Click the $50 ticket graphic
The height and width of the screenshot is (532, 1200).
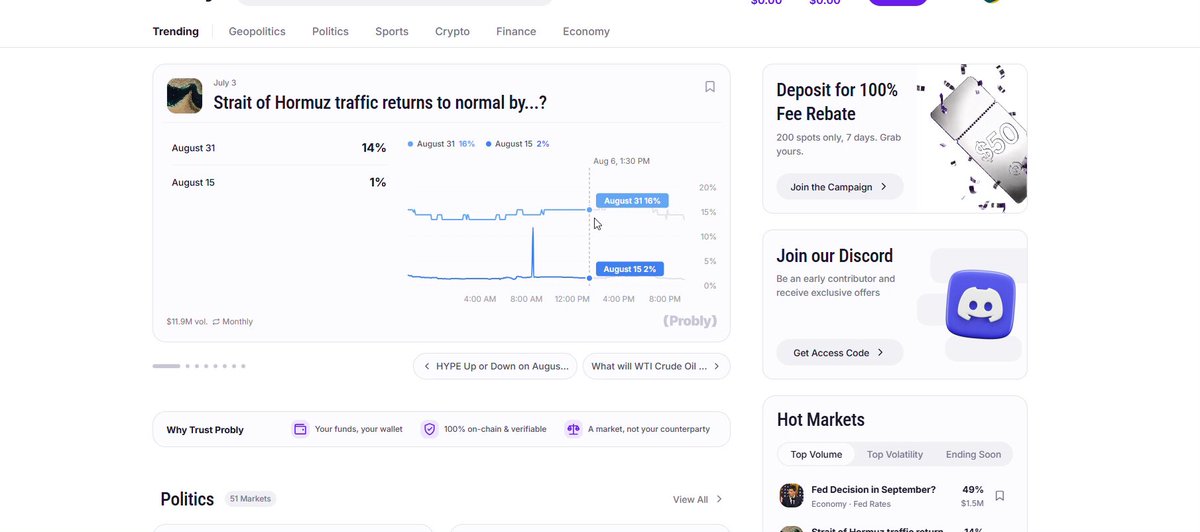(978, 138)
